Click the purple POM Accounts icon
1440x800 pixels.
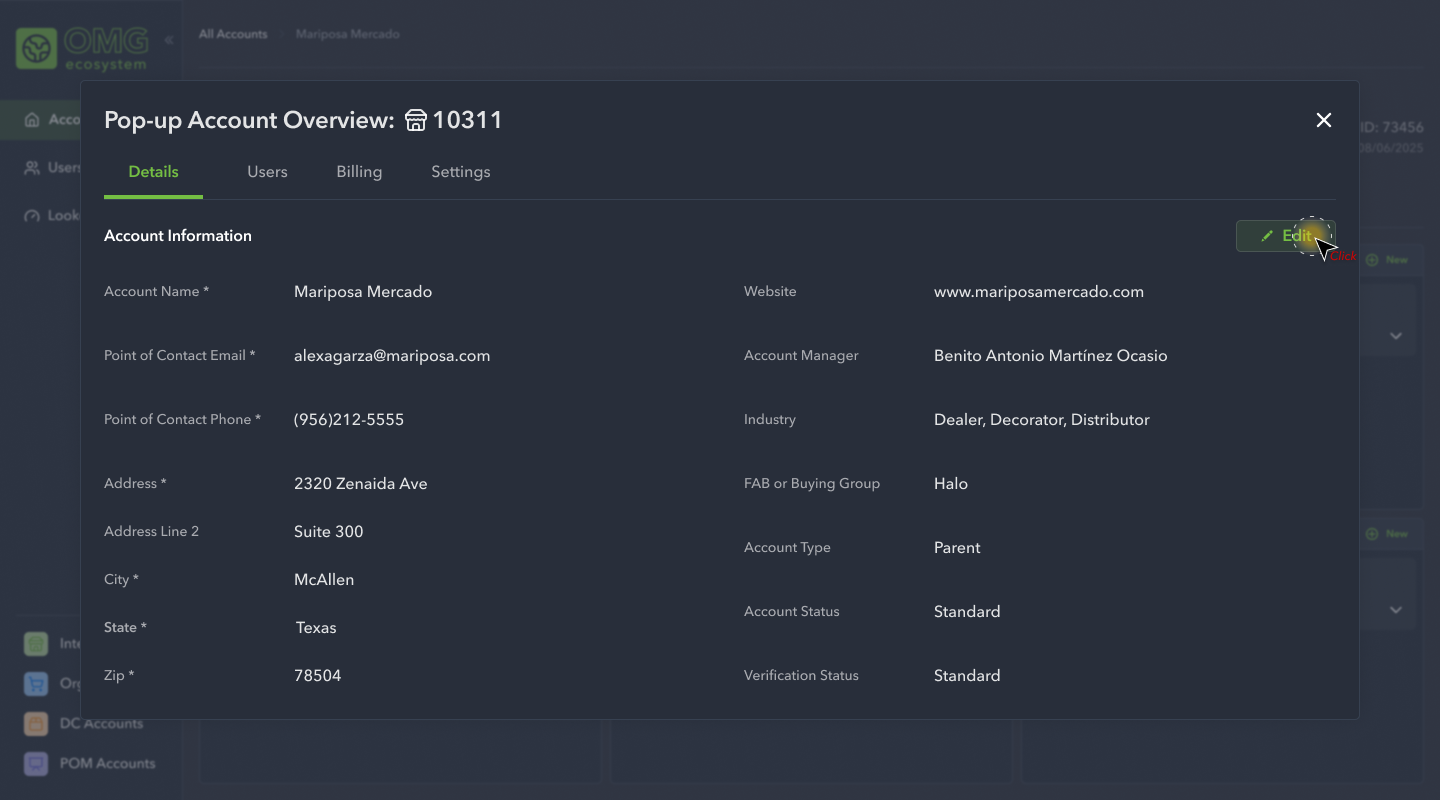click(36, 764)
